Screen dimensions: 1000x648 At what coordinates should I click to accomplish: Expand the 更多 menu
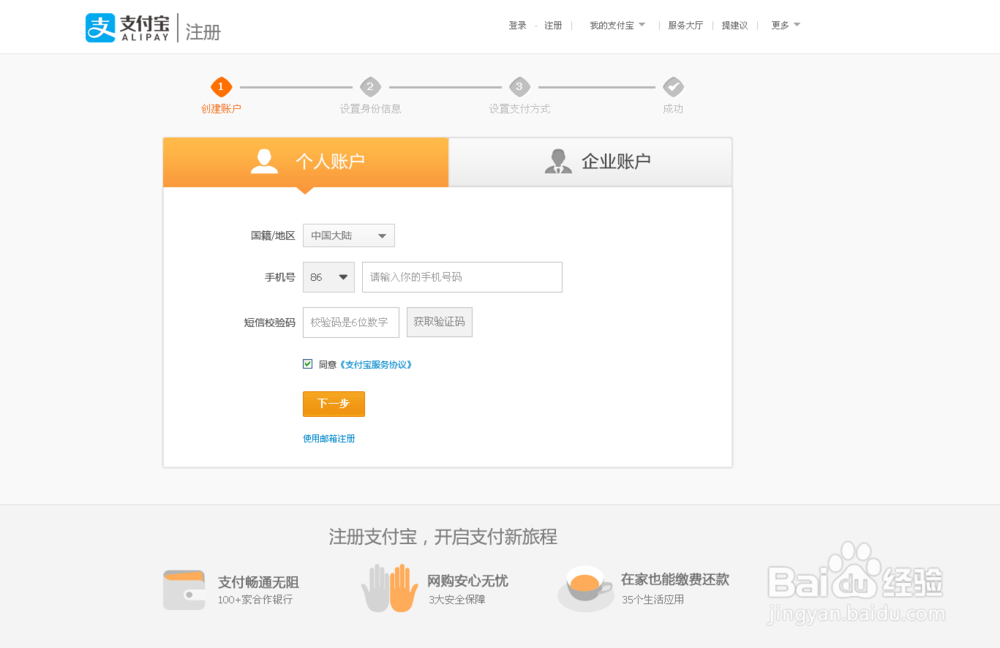[x=785, y=26]
